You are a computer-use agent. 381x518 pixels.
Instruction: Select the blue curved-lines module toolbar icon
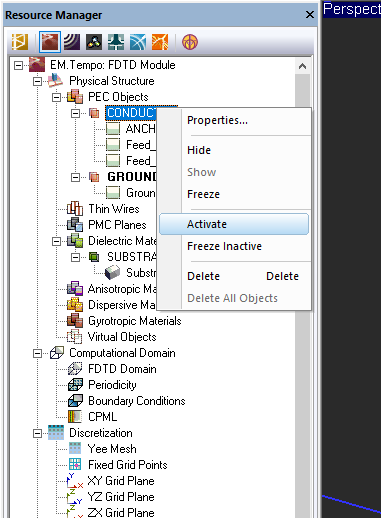[138, 42]
